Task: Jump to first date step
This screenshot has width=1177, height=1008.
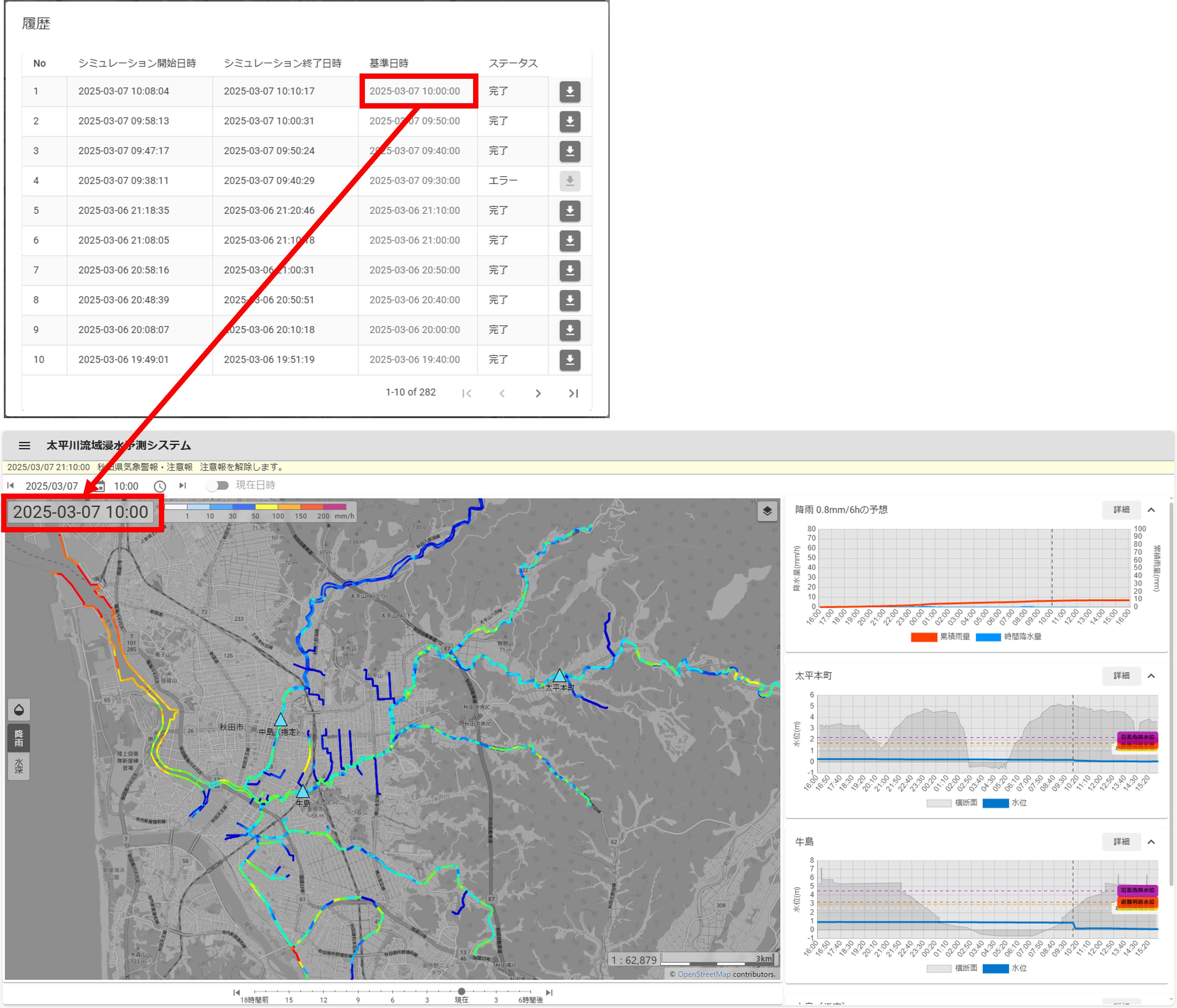Action: [x=10, y=486]
